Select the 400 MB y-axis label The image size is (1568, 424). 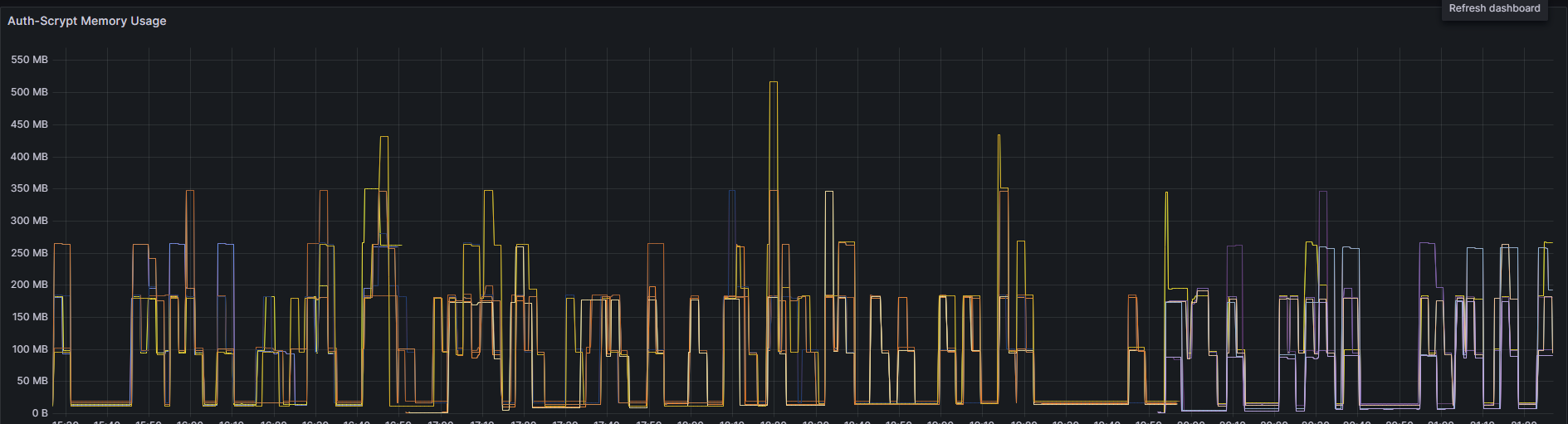pos(29,157)
